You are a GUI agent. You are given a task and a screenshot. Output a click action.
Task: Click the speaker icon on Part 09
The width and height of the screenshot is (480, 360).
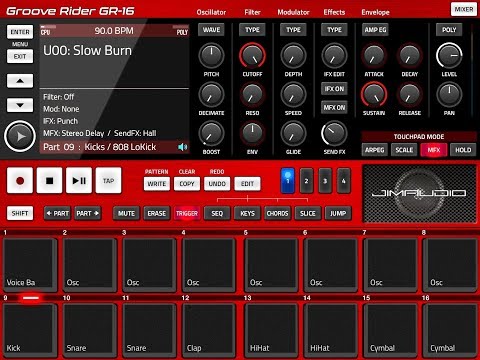pyautogui.click(x=182, y=147)
